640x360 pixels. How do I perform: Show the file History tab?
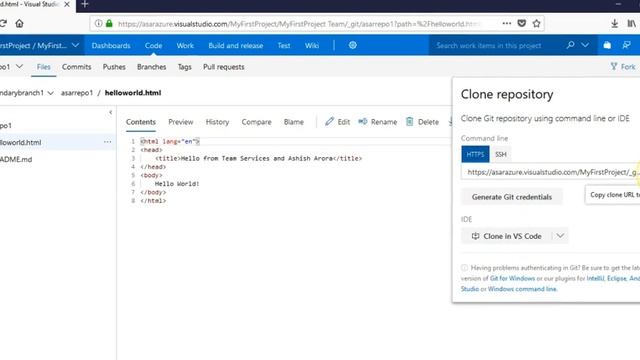[217, 122]
